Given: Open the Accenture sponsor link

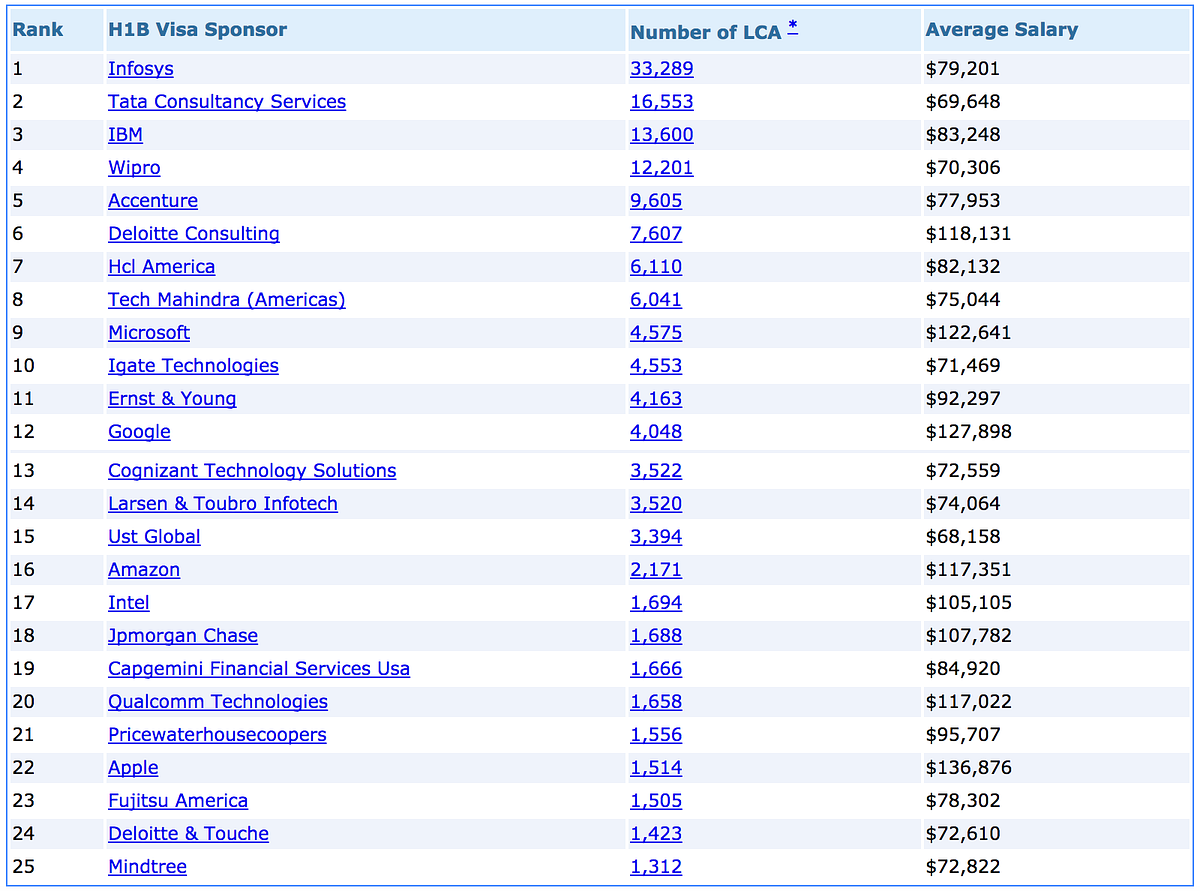Looking at the screenshot, I should (x=153, y=201).
